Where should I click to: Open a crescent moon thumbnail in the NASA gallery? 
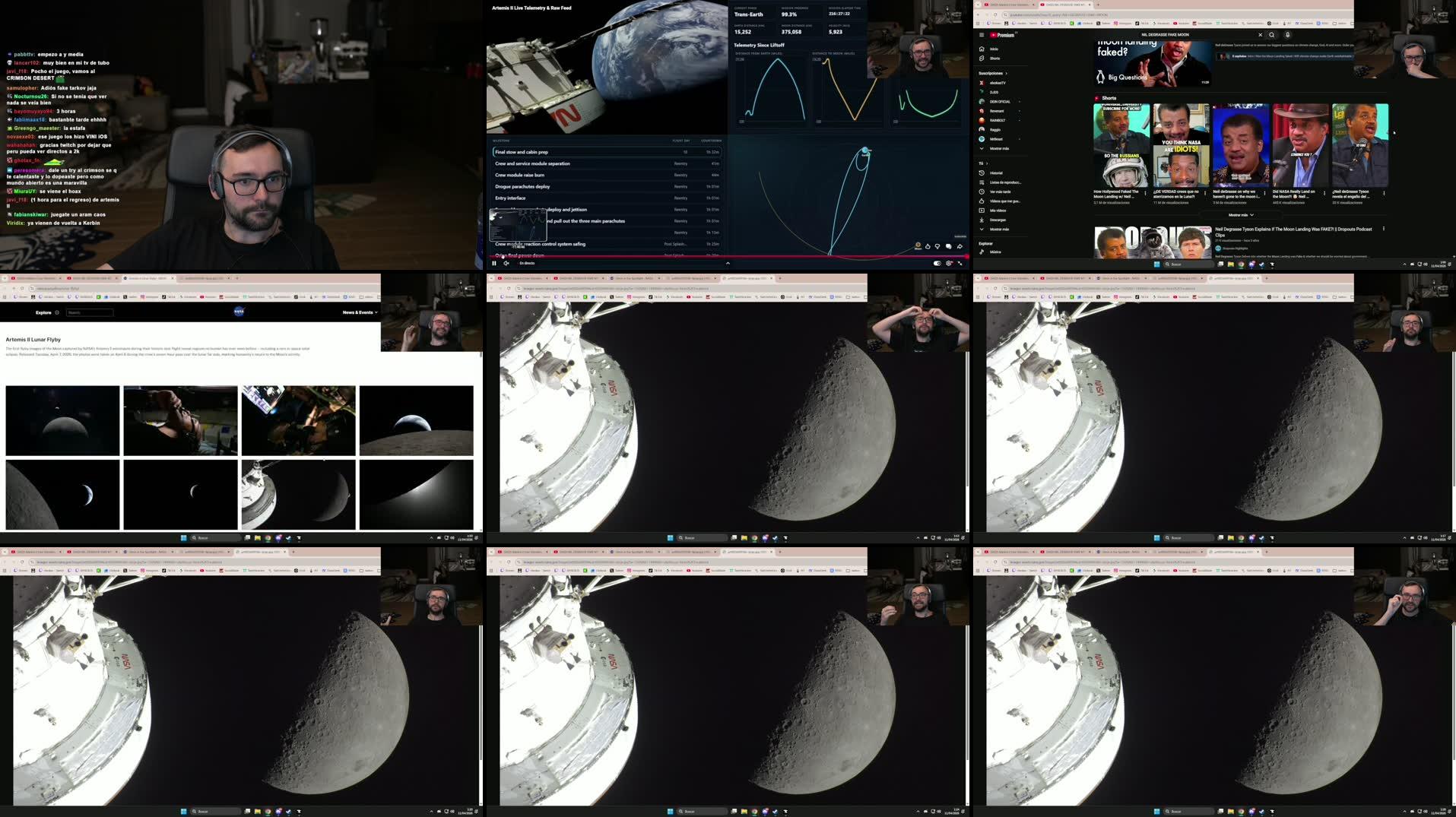180,495
